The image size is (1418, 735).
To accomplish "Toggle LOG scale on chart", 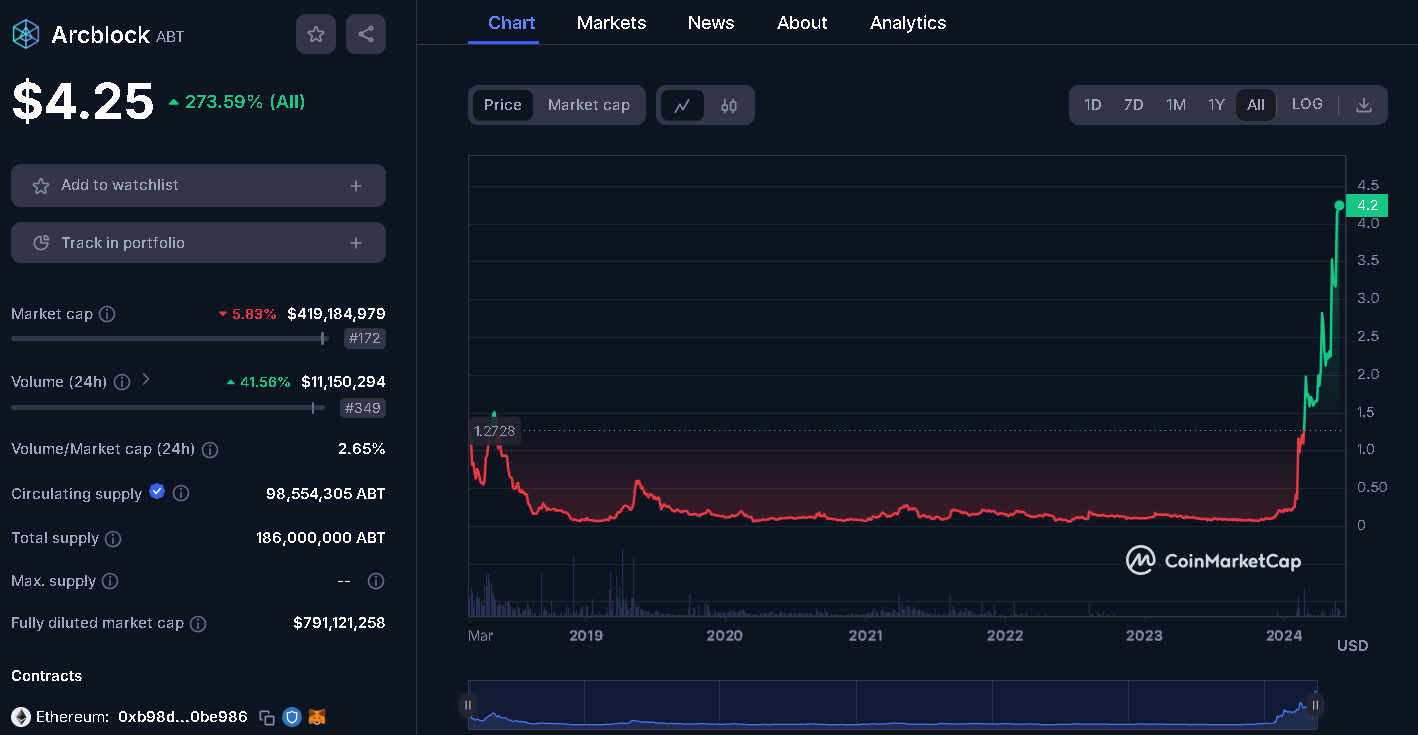I will (x=1307, y=104).
